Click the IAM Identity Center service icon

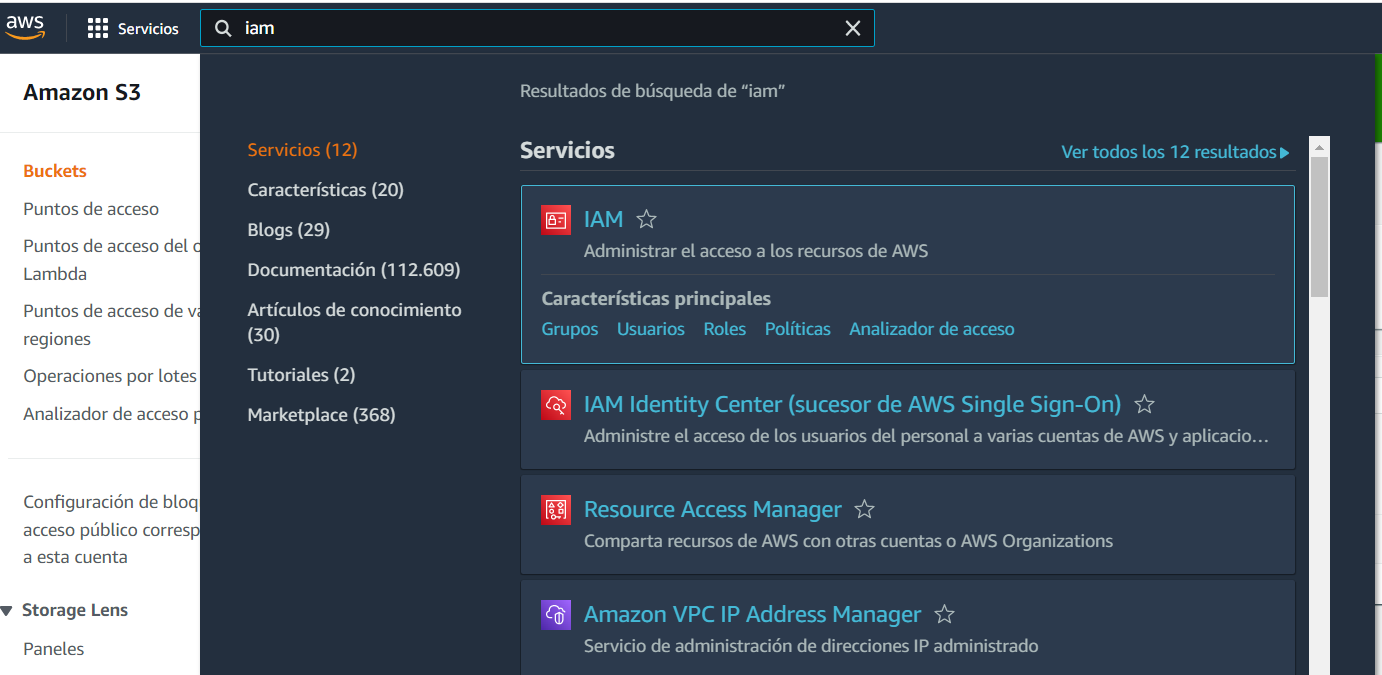coord(556,404)
